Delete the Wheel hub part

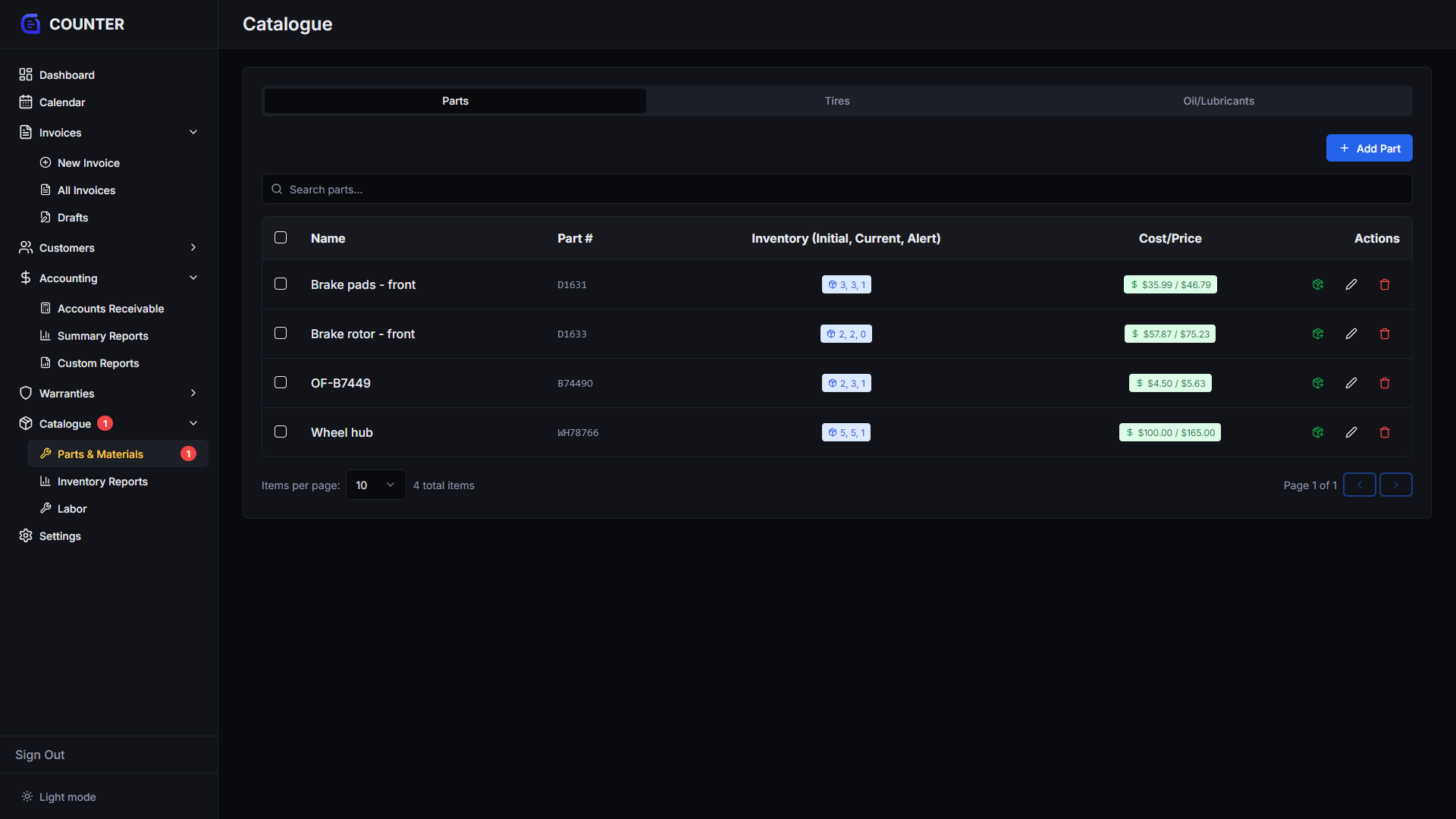[1385, 432]
